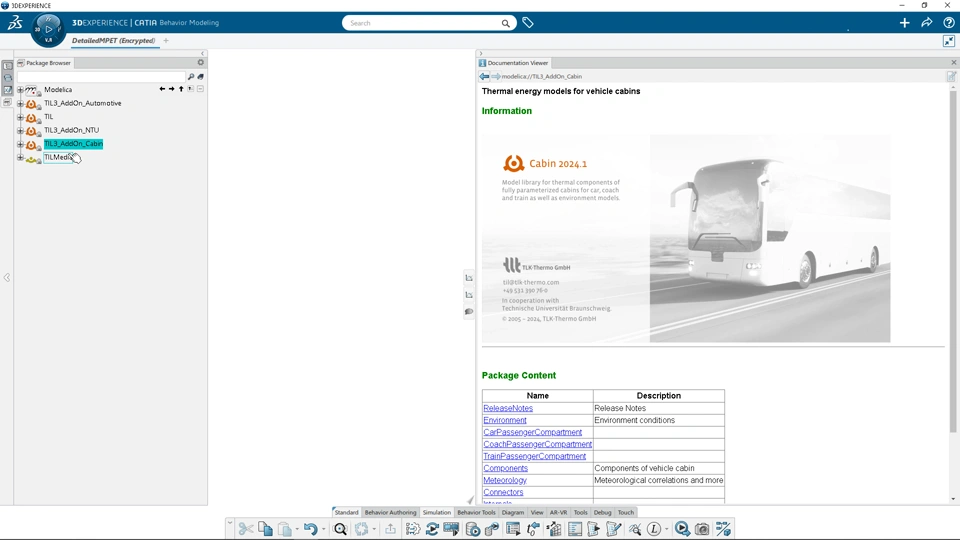The width and height of the screenshot is (960, 540).
Task: Collapse the left panel with side chevron
Action: [x=7, y=277]
